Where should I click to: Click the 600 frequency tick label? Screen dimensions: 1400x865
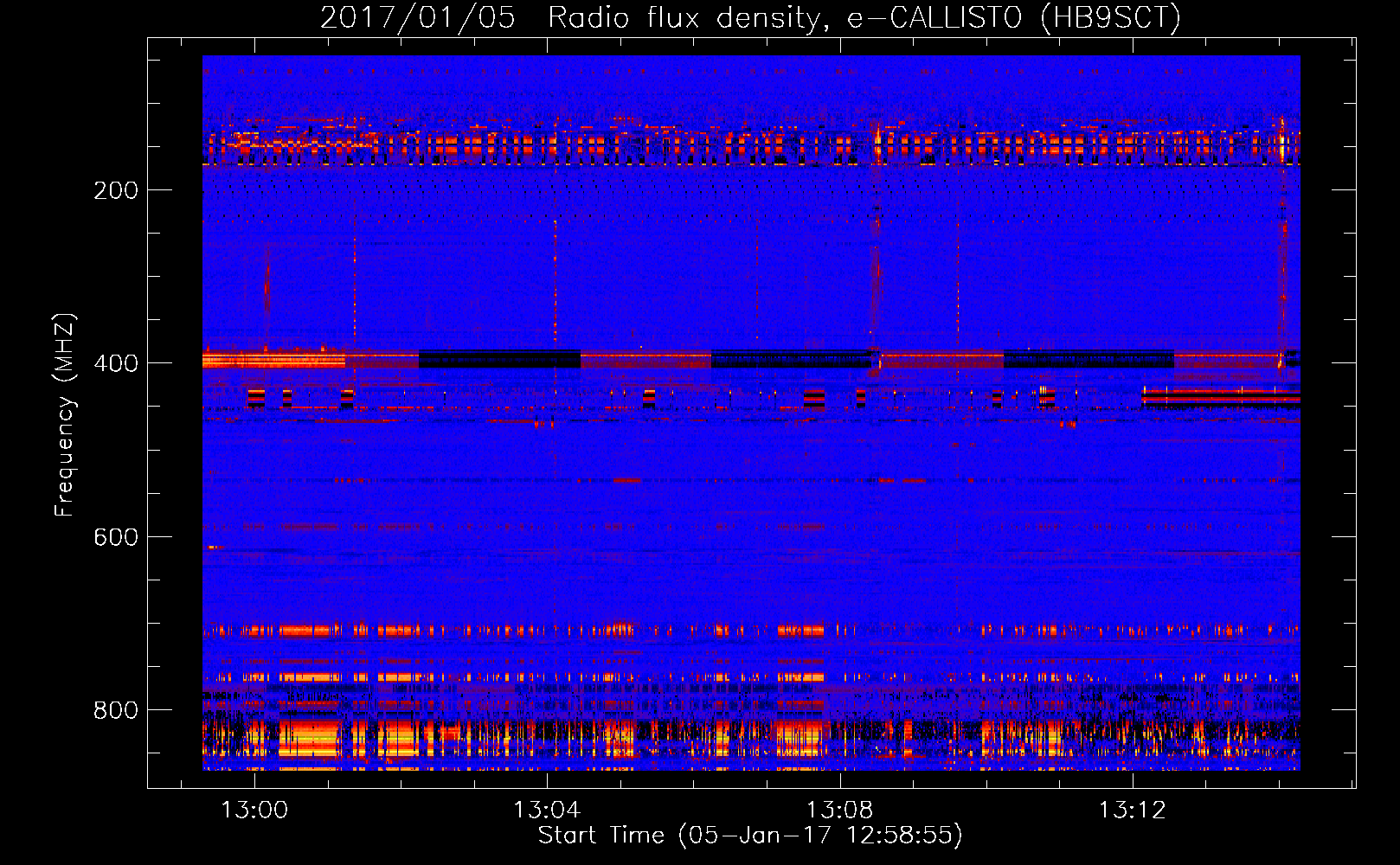tap(116, 537)
